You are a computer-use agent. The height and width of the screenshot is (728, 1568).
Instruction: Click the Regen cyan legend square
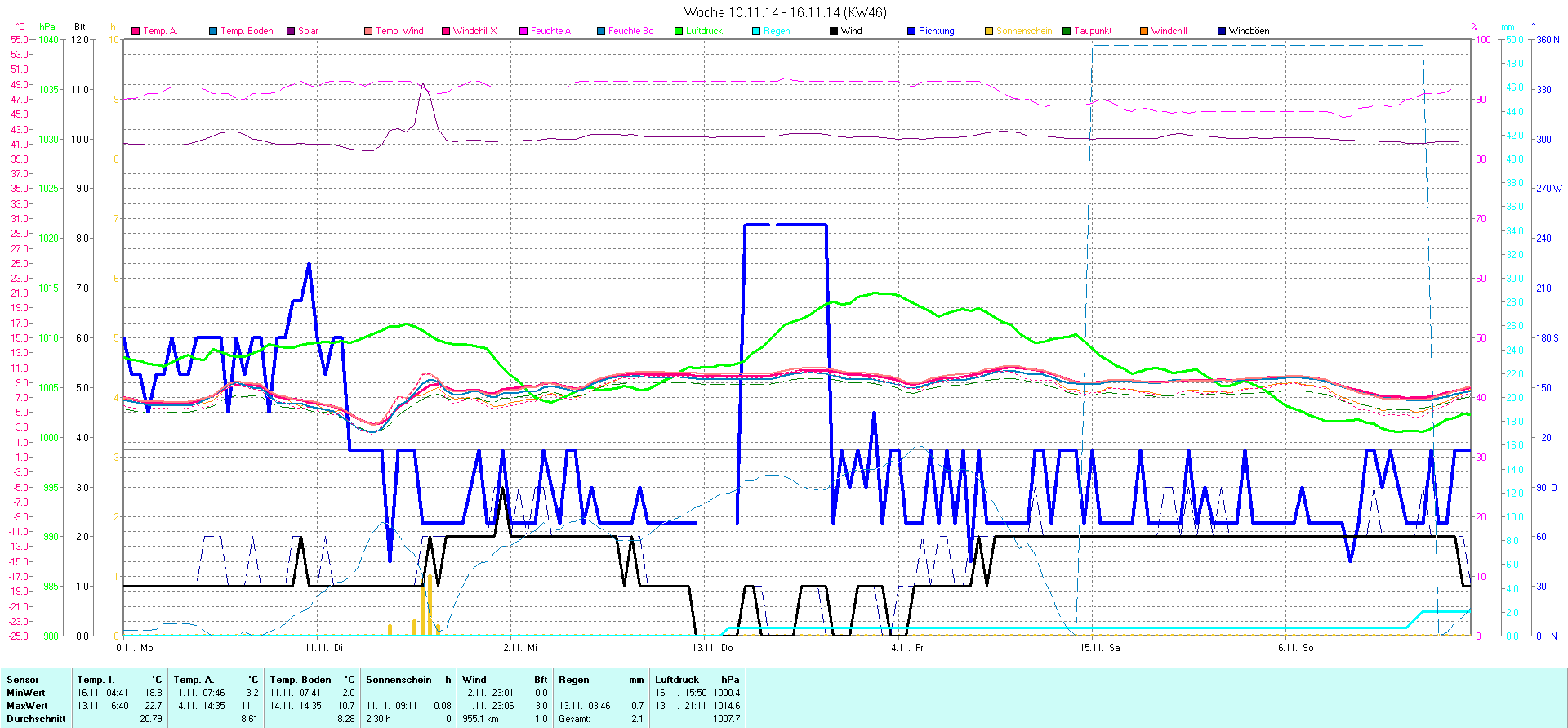coord(756,31)
